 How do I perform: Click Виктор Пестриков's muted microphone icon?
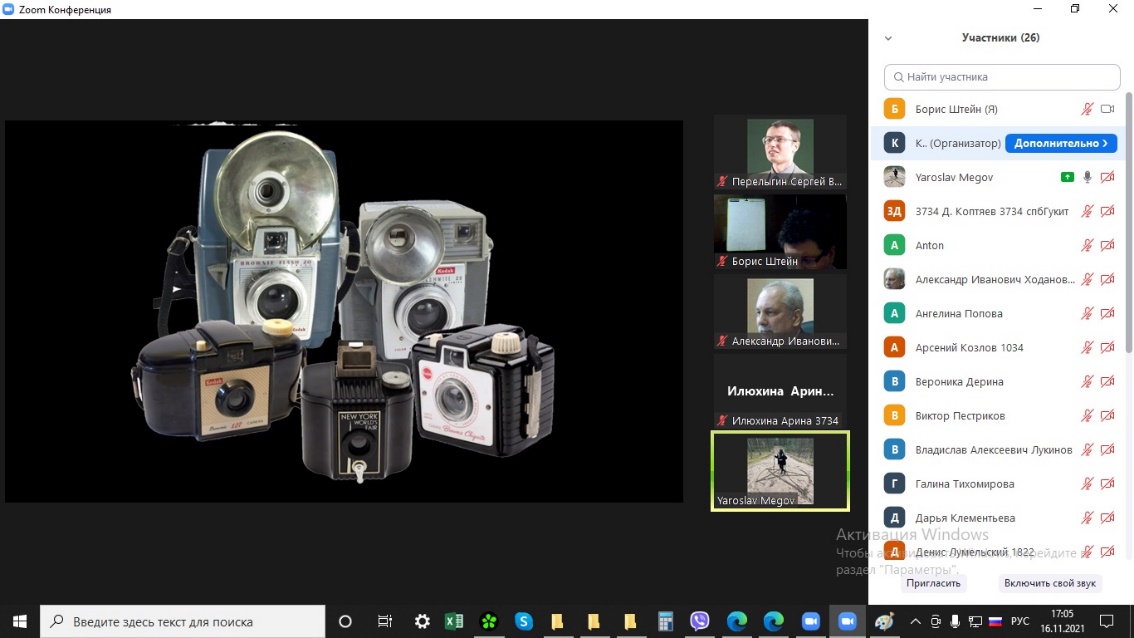pyautogui.click(x=1087, y=415)
